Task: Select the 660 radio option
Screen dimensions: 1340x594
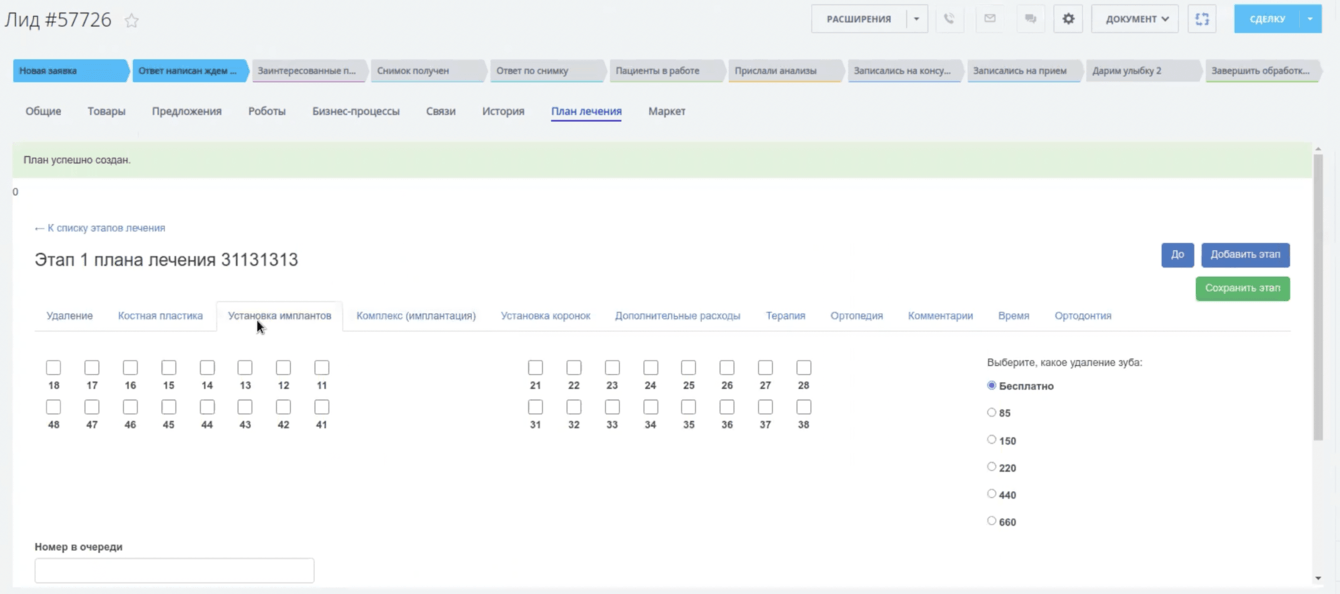Action: pyautogui.click(x=992, y=521)
